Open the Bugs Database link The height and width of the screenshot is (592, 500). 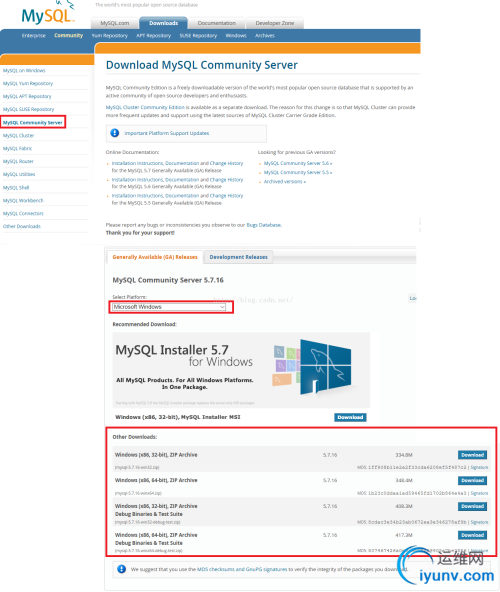pyautogui.click(x=264, y=225)
